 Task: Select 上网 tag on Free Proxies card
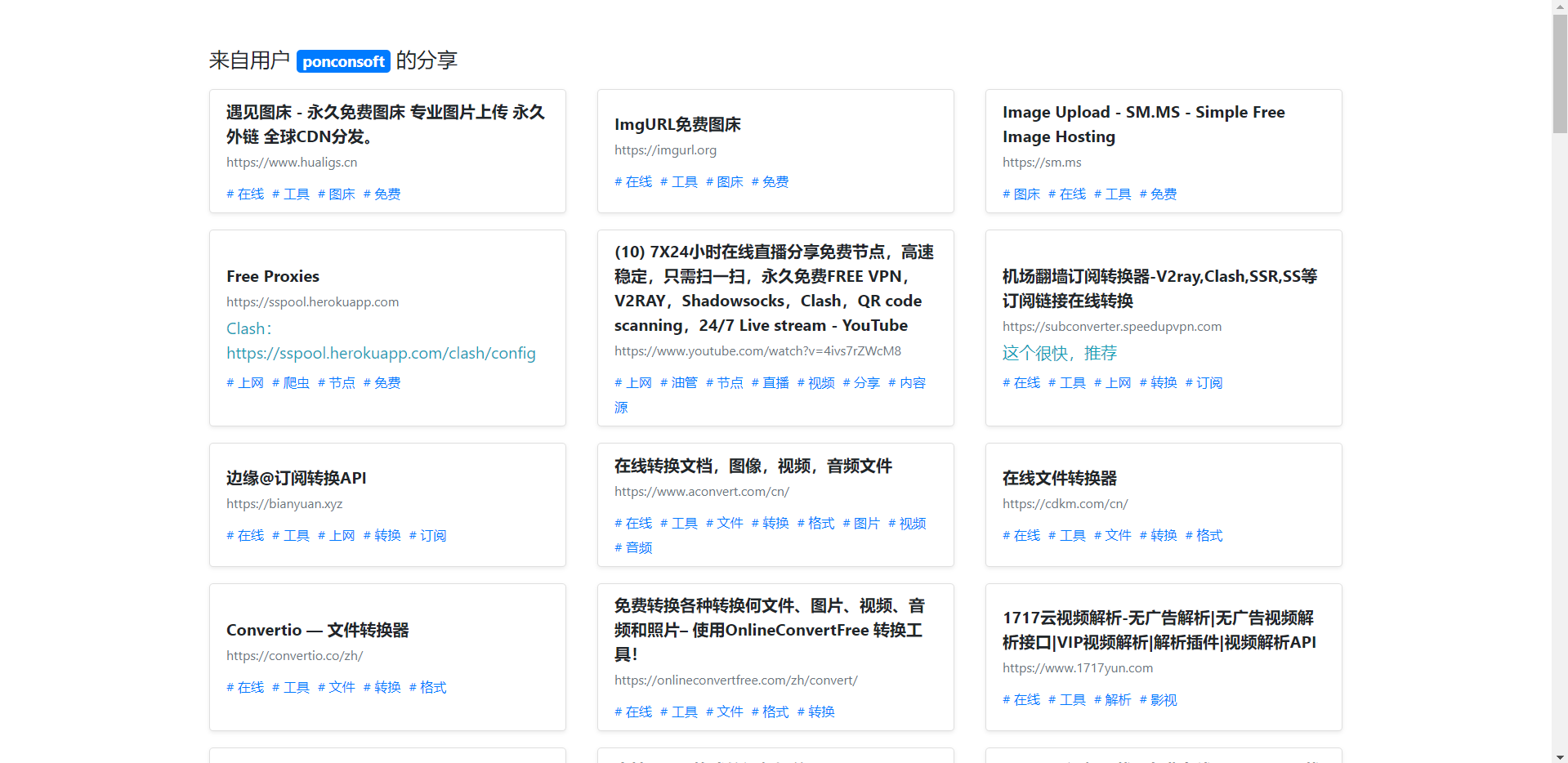tap(245, 382)
